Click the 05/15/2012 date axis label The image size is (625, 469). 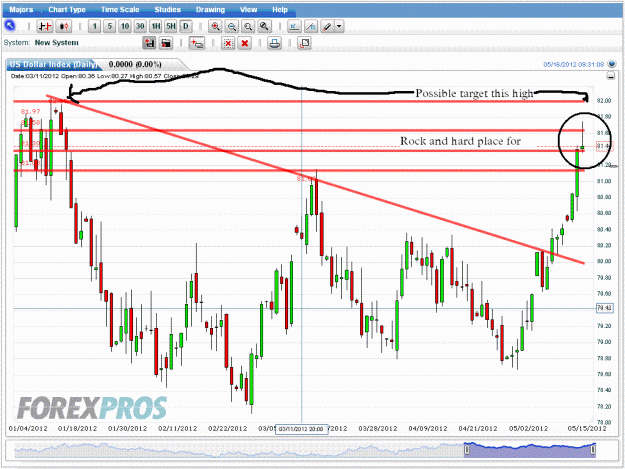click(587, 429)
